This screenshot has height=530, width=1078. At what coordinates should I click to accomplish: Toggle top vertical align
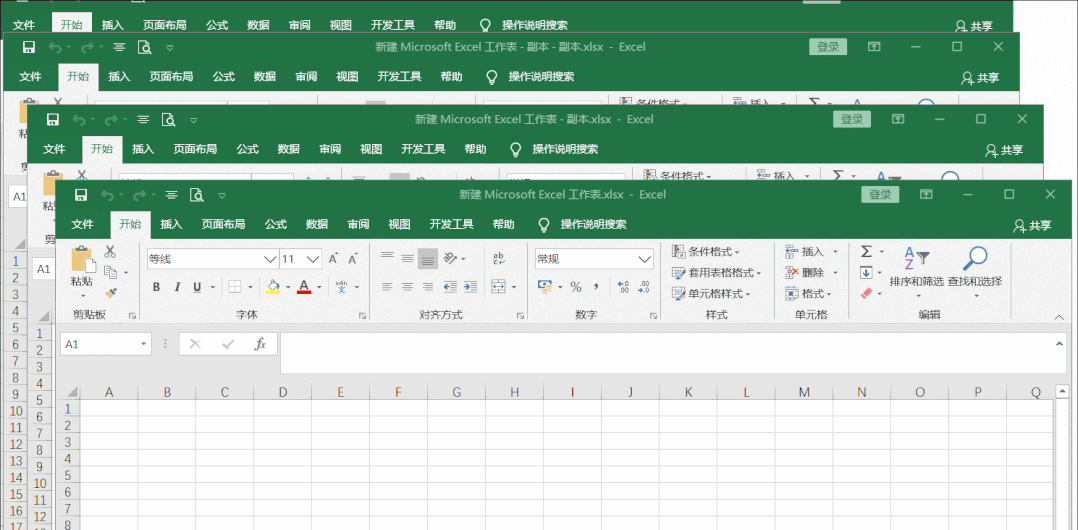tap(387, 258)
